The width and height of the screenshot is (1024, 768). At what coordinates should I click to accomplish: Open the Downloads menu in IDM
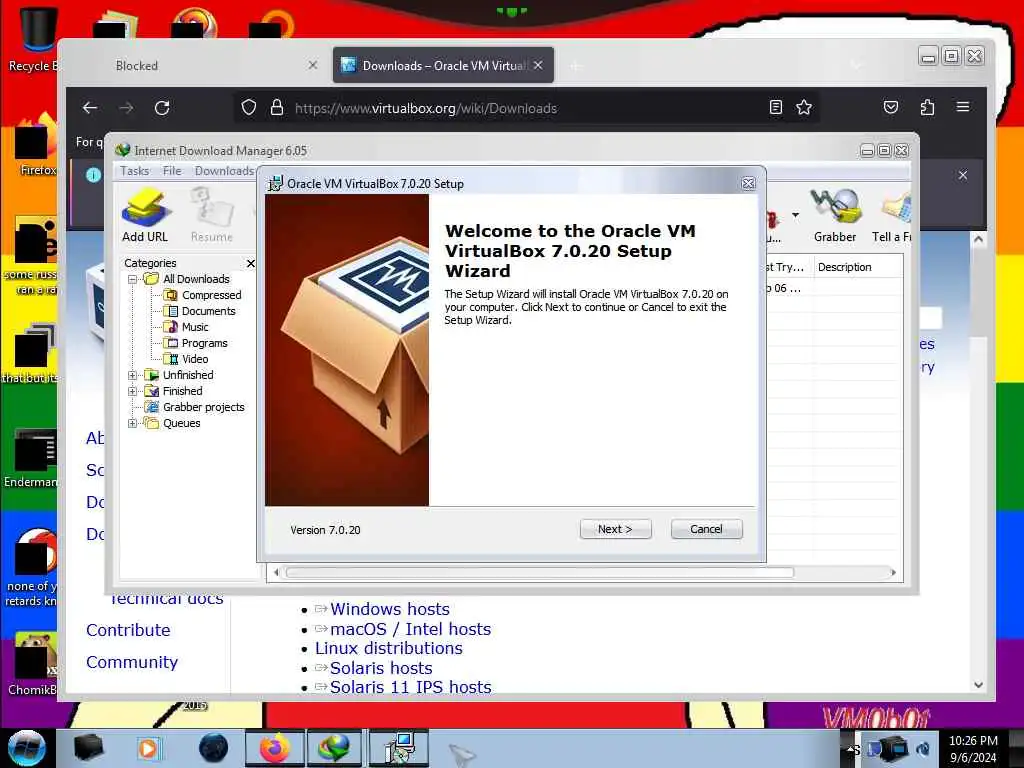click(x=224, y=170)
